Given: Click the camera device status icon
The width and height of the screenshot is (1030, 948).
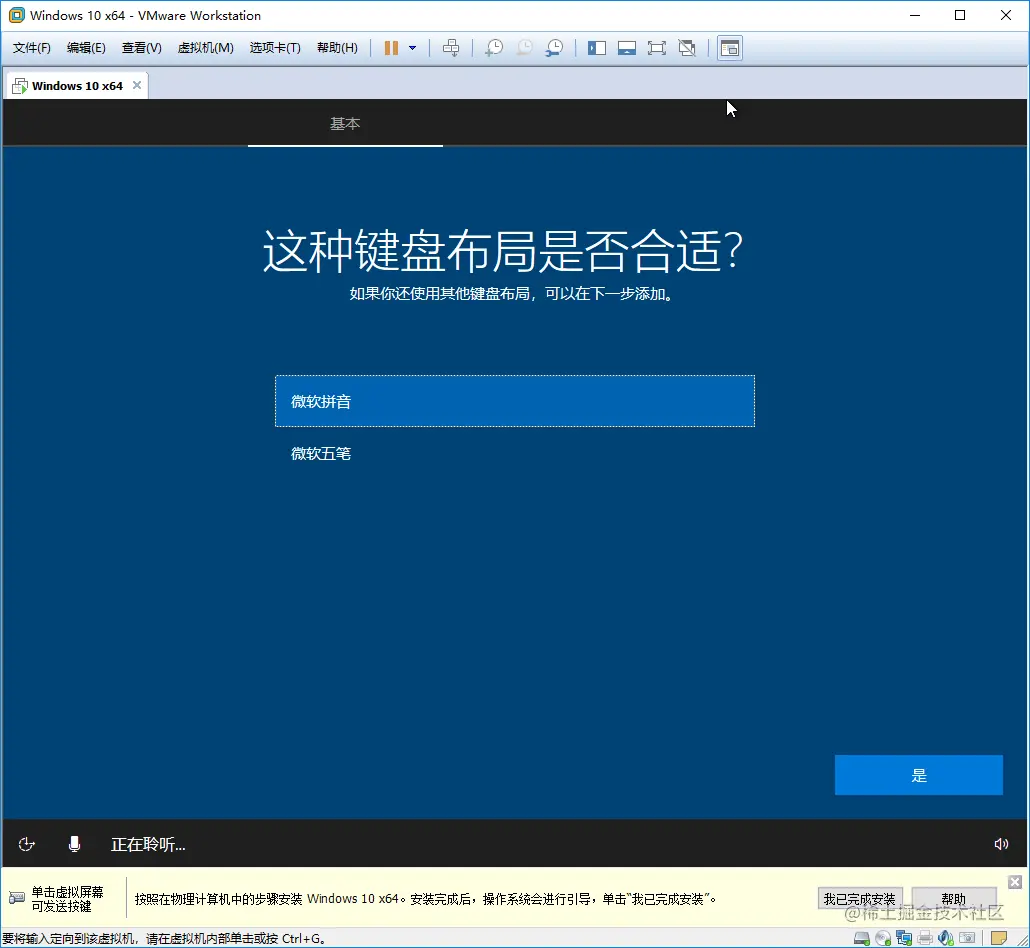Looking at the screenshot, I should 967,938.
